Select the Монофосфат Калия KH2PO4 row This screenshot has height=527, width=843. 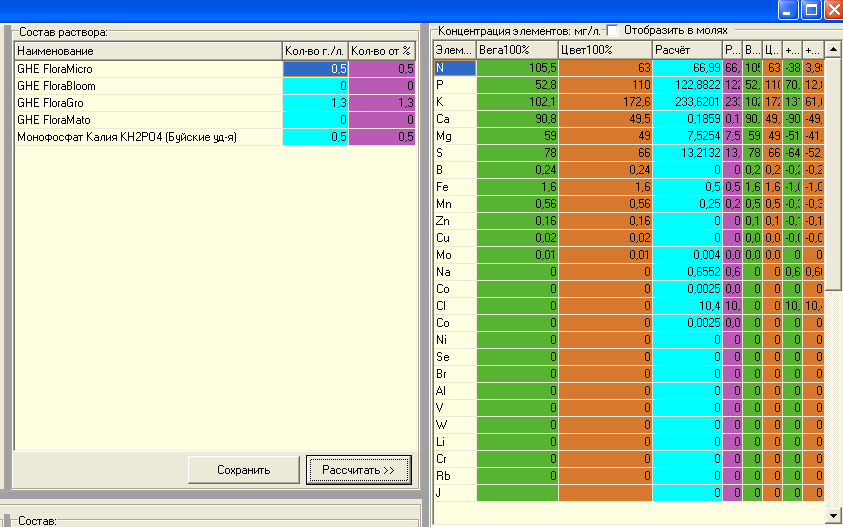215,137
